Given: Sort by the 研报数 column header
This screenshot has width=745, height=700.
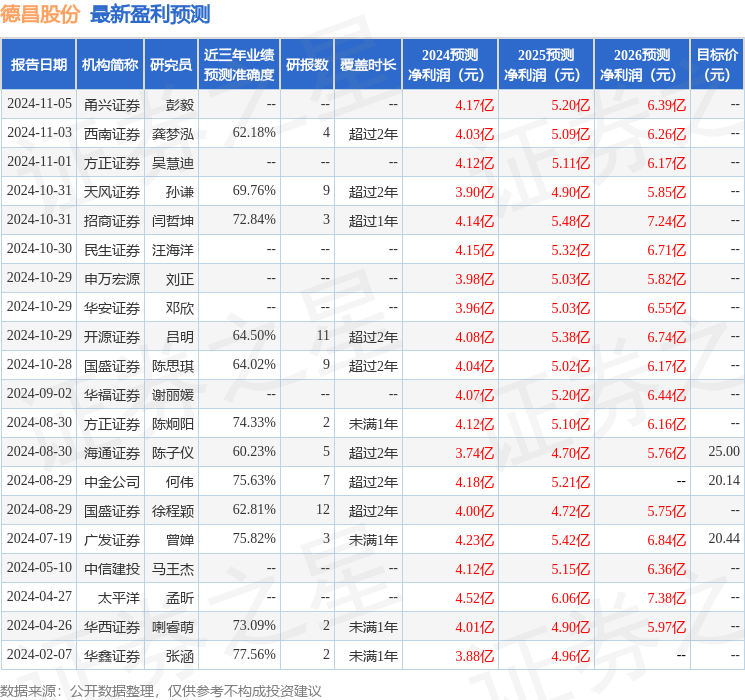Looking at the screenshot, I should pyautogui.click(x=307, y=65).
